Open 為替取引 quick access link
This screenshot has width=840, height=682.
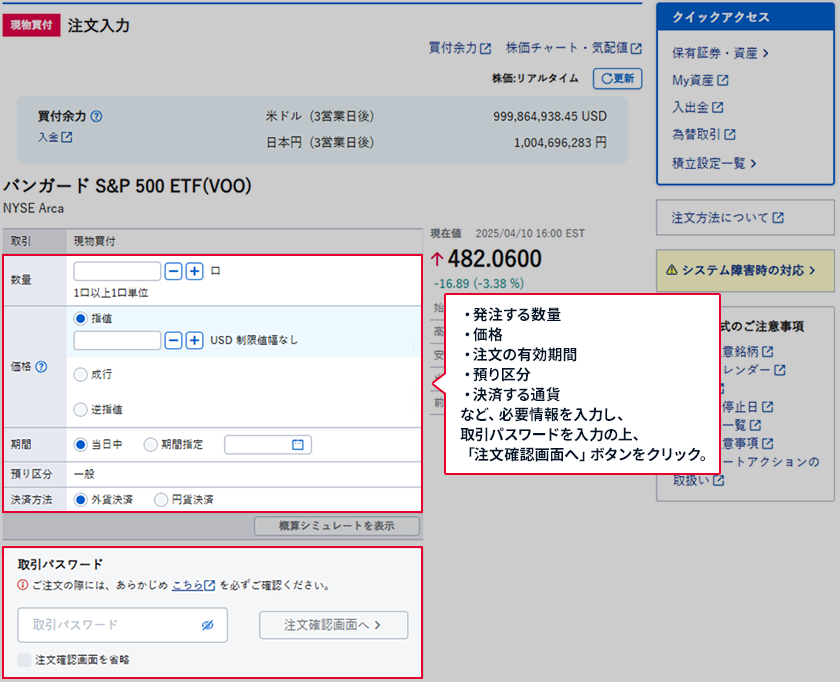(x=704, y=134)
